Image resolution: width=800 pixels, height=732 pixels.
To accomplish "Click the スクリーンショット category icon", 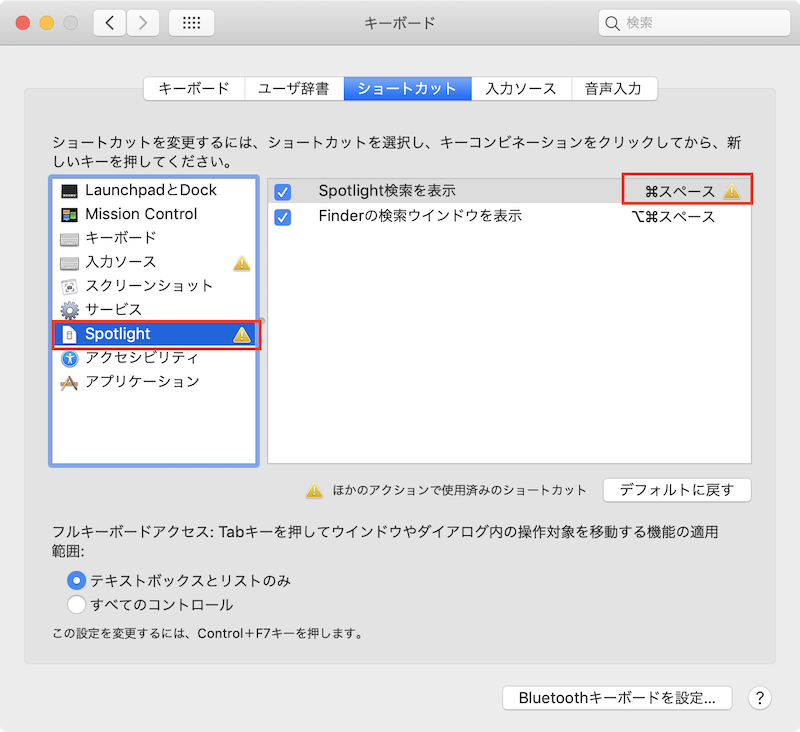I will (69, 287).
